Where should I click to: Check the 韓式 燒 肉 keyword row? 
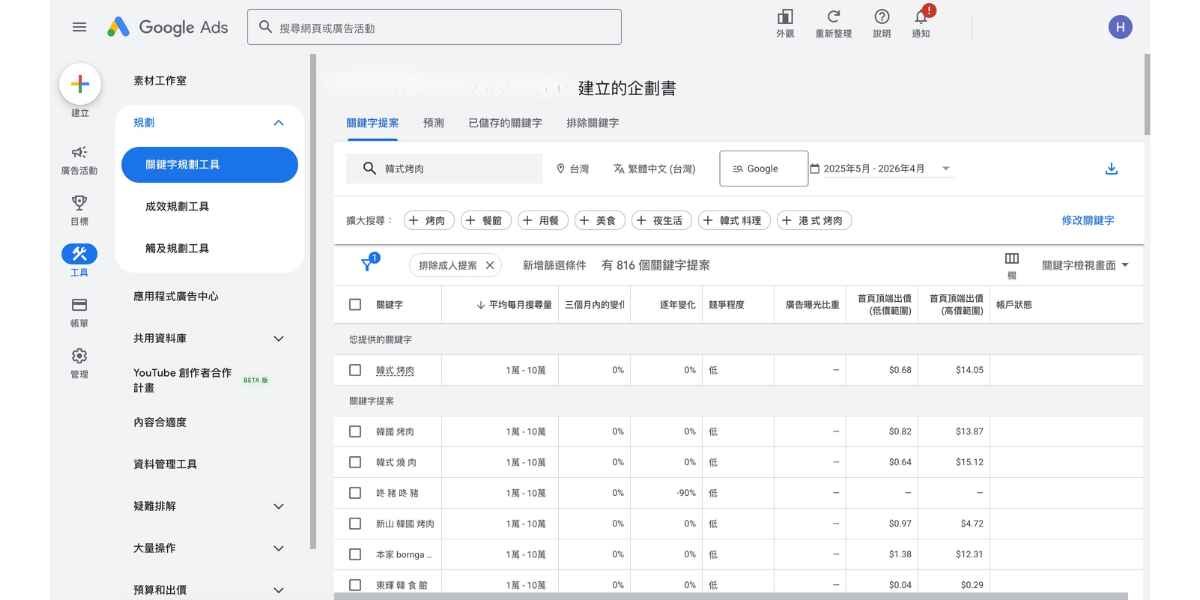pyautogui.click(x=355, y=462)
